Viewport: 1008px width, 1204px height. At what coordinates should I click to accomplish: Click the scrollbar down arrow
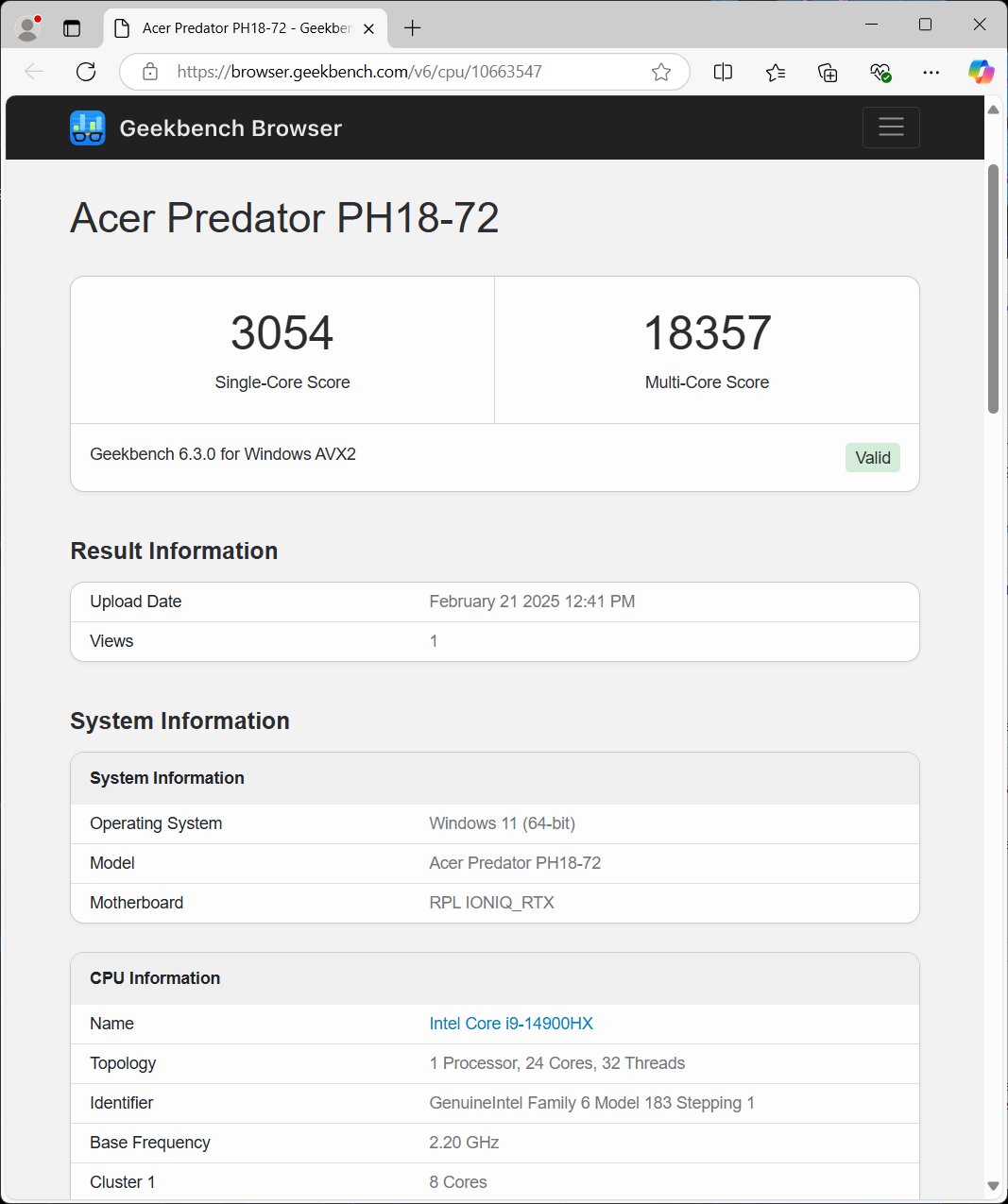(x=993, y=1185)
